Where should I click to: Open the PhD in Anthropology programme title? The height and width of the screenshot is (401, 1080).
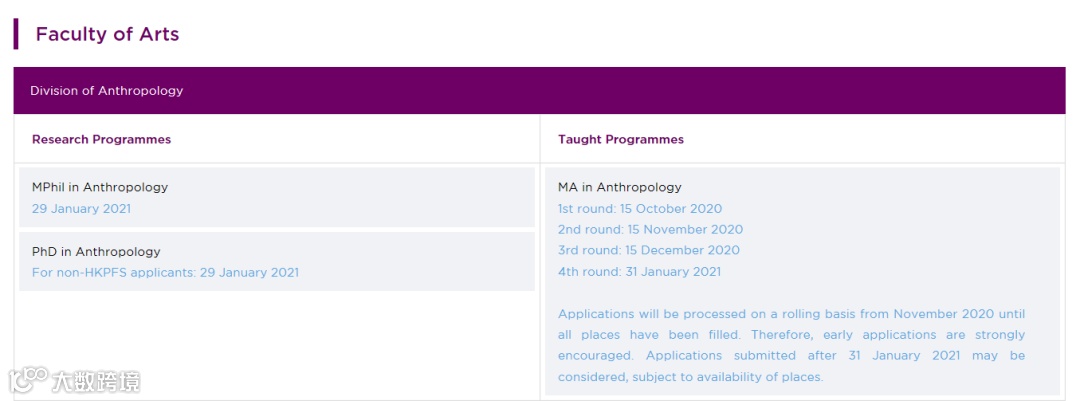pos(96,252)
